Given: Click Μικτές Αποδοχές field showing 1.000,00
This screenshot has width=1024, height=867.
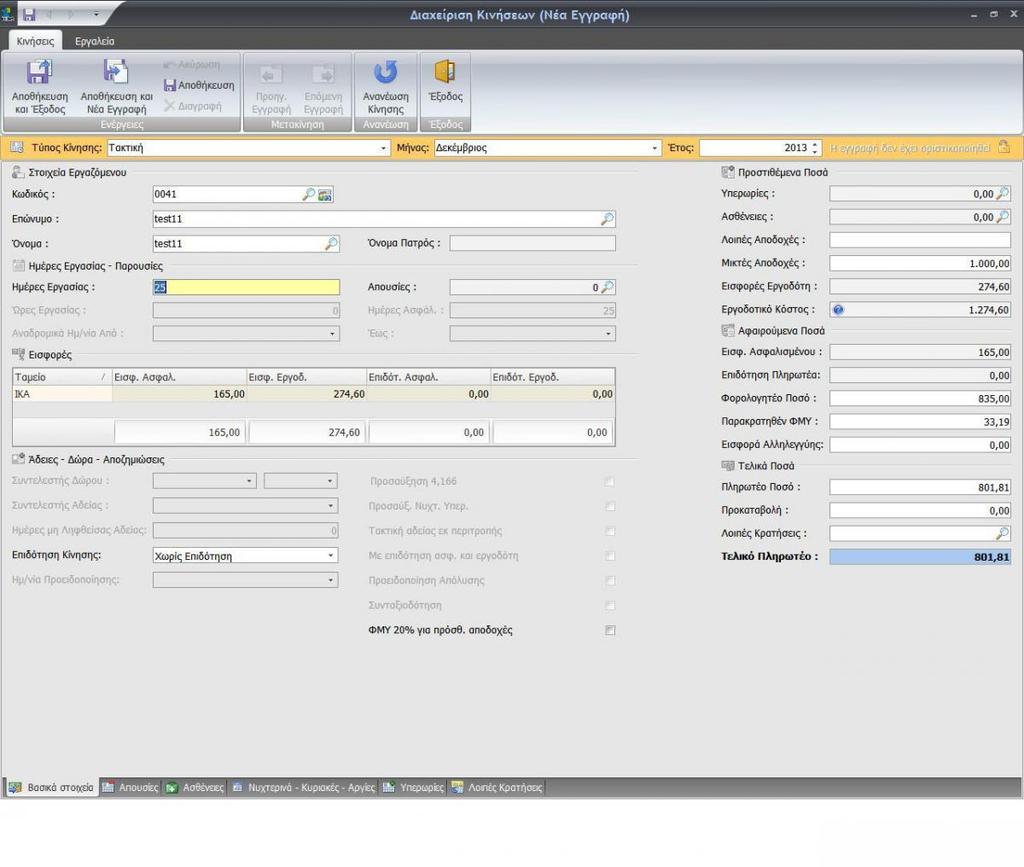Looking at the screenshot, I should (920, 263).
